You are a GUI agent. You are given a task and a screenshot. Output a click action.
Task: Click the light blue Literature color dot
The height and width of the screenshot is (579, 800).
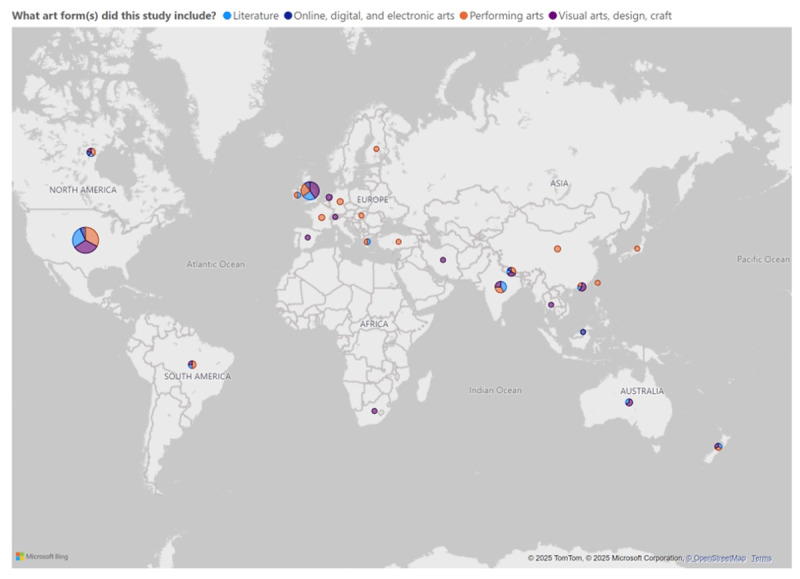click(x=226, y=15)
